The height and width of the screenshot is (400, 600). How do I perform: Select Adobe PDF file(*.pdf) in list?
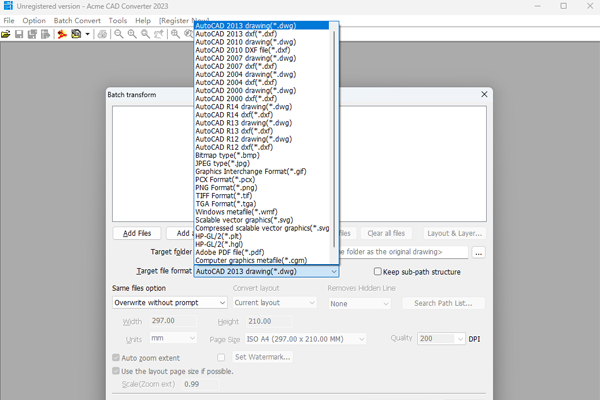coord(262,252)
